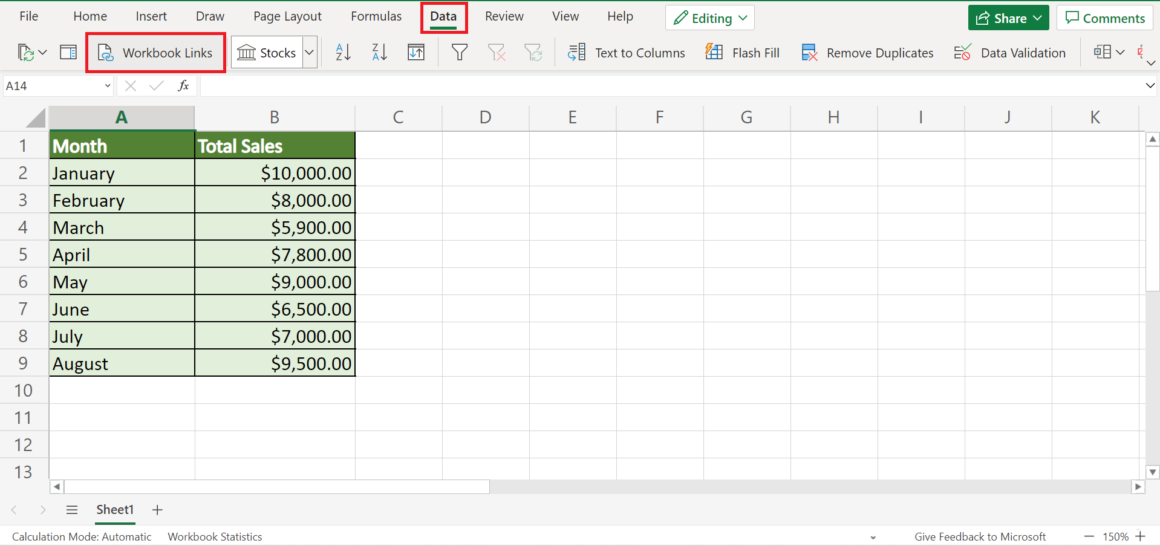Screen dimensions: 1160x546
Task: Open the Page Layout tab
Action: coord(287,17)
